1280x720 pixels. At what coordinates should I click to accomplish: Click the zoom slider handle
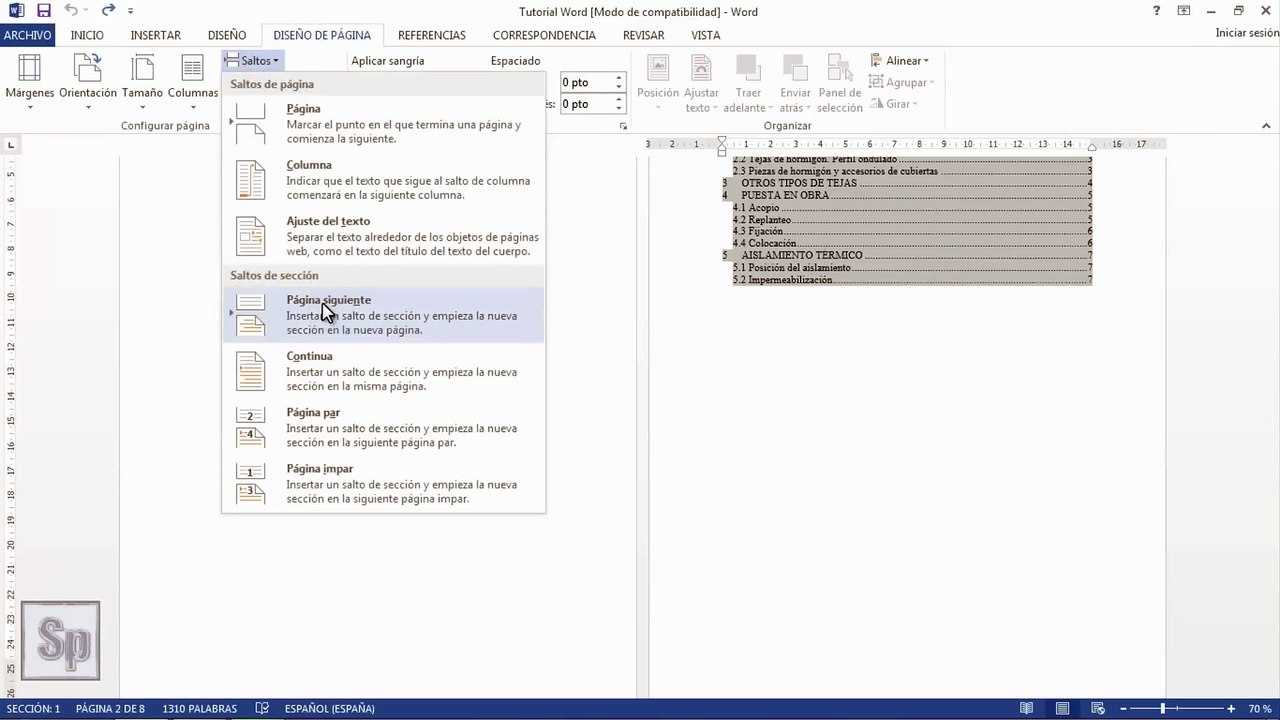1162,708
